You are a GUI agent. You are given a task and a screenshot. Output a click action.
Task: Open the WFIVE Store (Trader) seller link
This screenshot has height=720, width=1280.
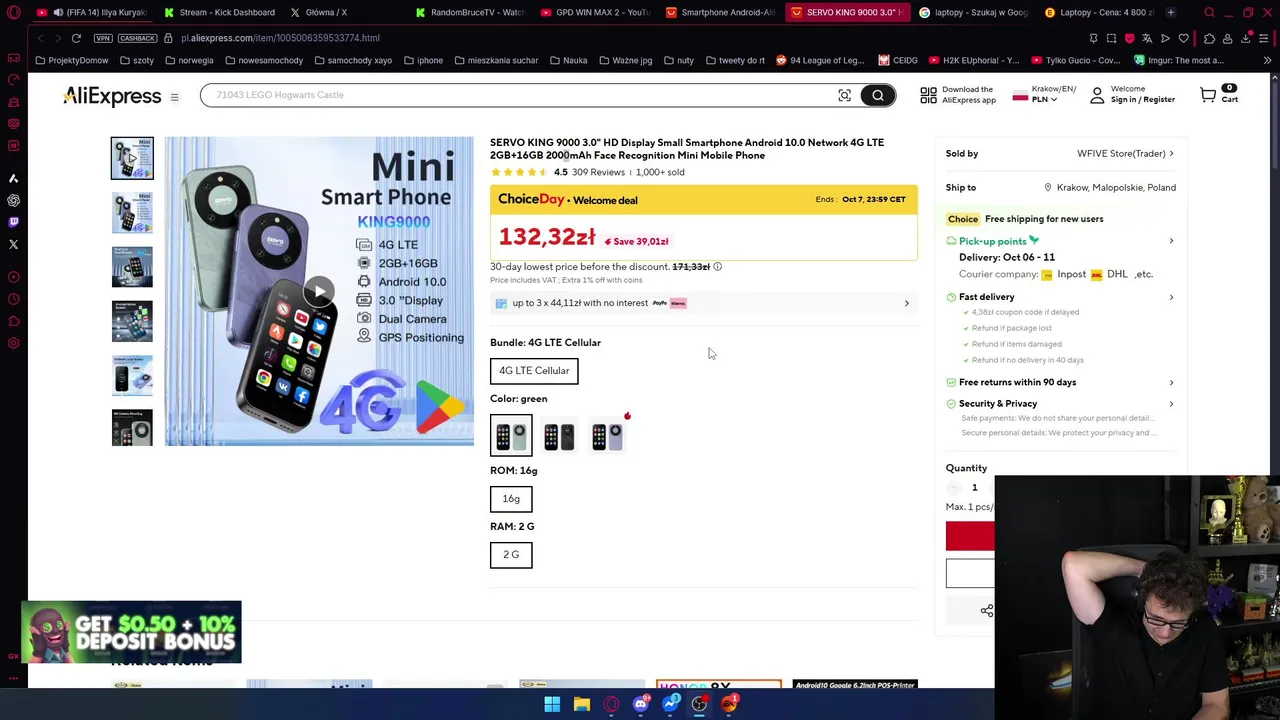click(1125, 154)
